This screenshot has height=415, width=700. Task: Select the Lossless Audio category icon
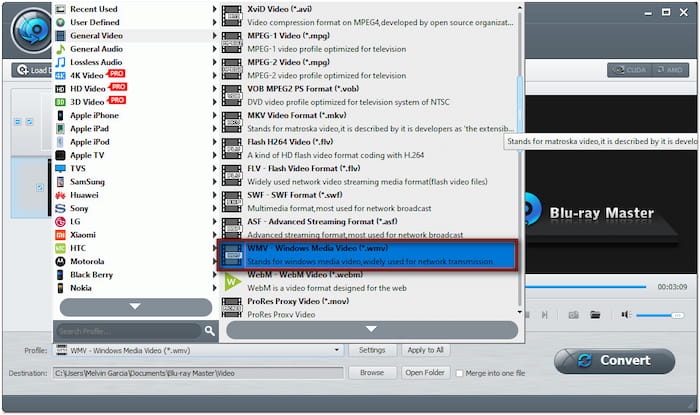[61, 62]
